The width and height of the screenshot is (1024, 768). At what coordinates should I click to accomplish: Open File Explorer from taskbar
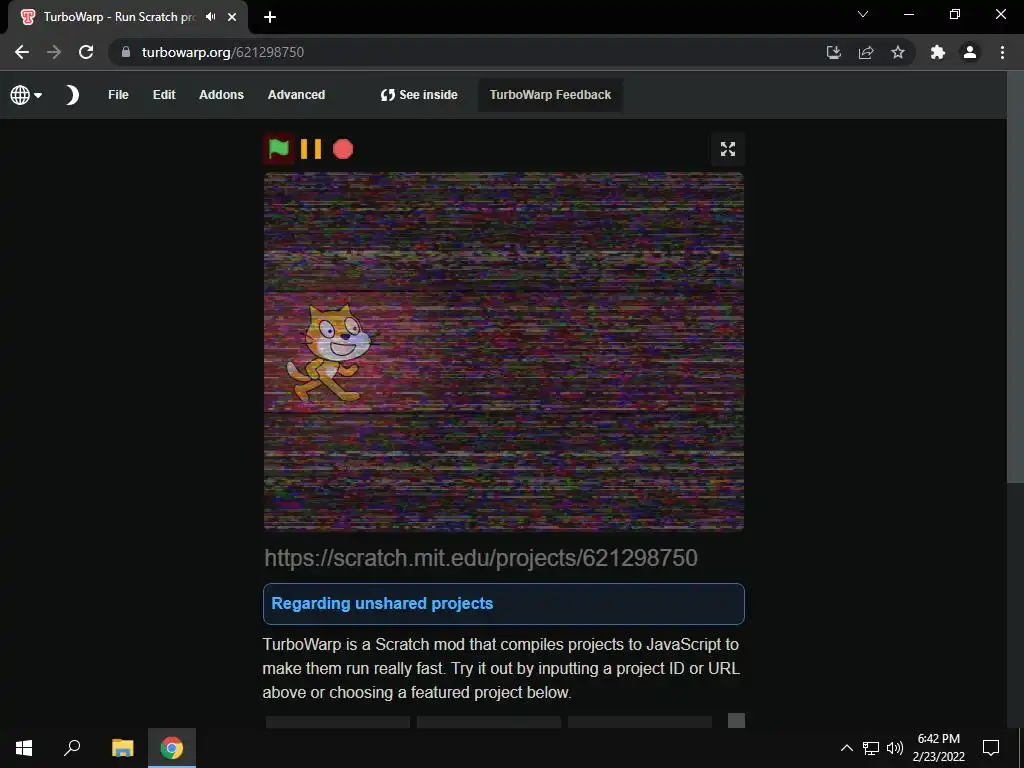click(x=123, y=748)
